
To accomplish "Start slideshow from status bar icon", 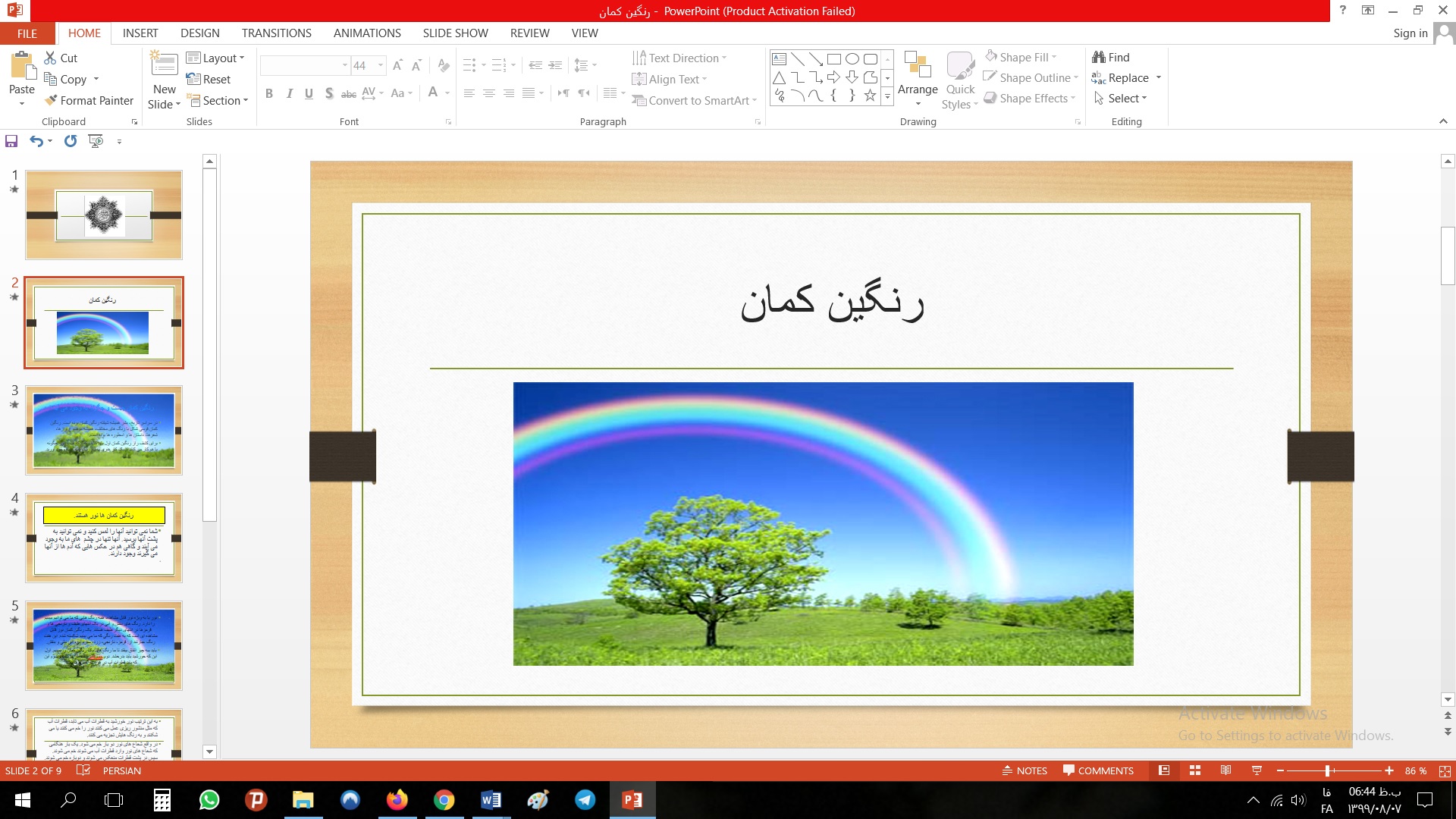I will [1257, 770].
